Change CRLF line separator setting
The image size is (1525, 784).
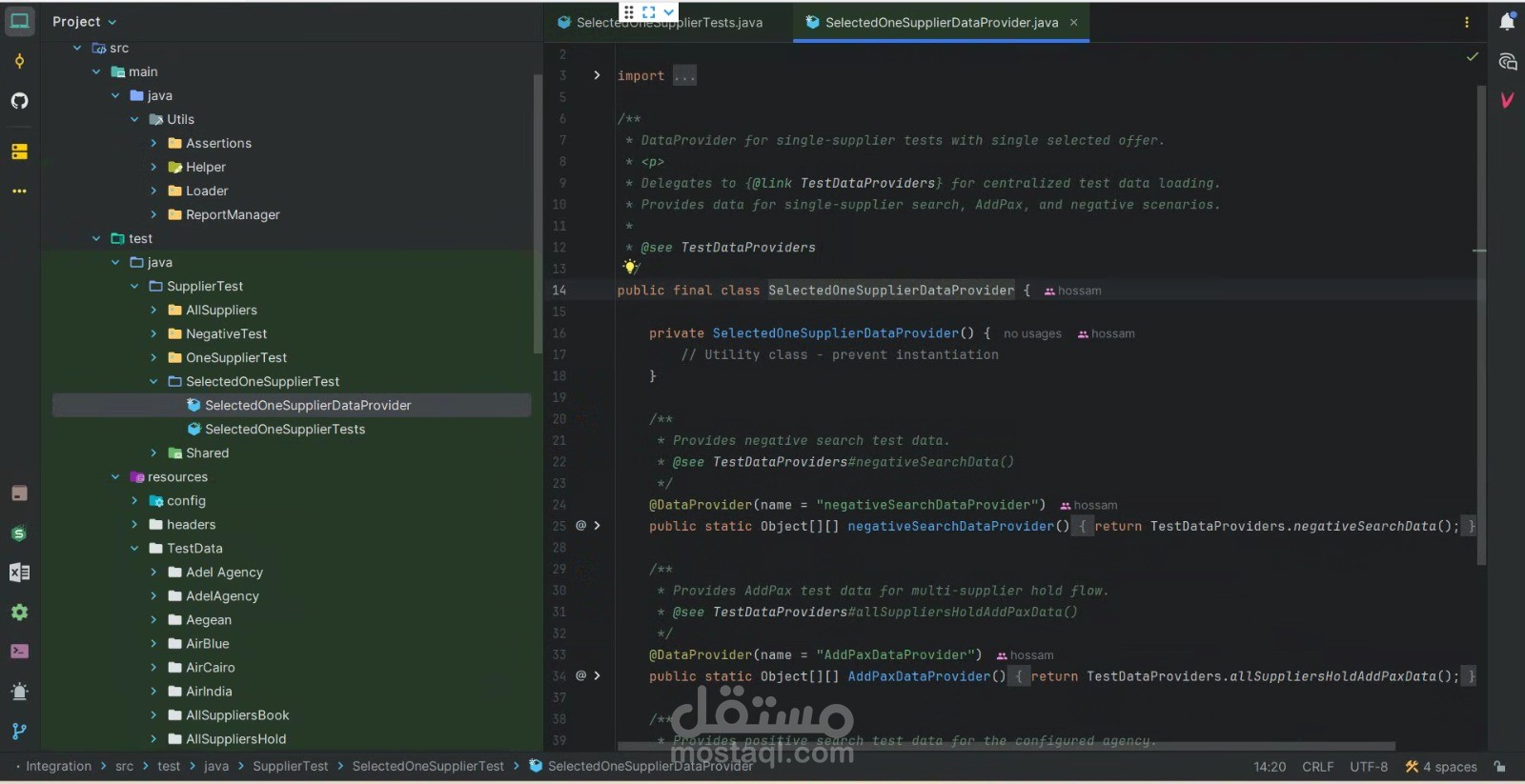(1318, 766)
